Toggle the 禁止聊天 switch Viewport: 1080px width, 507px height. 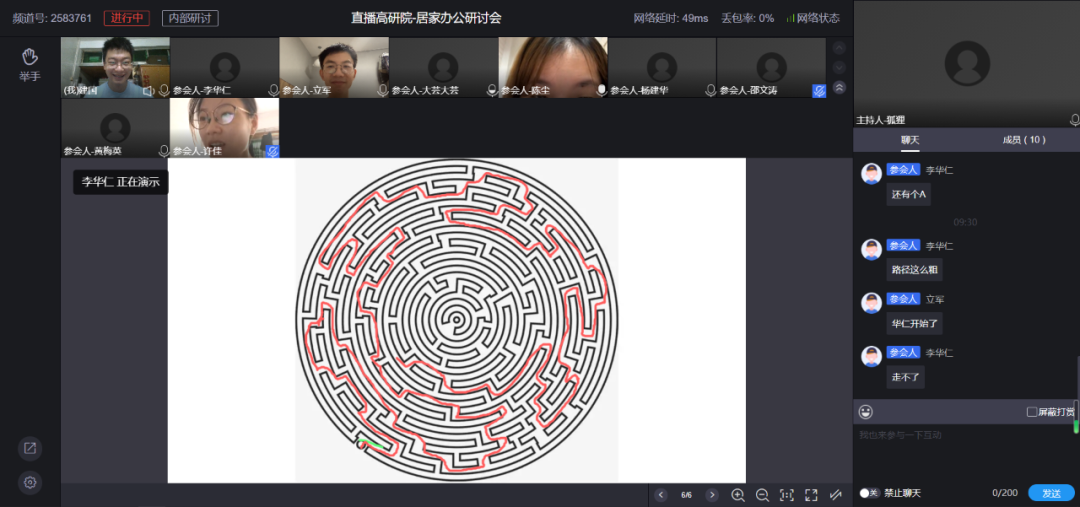868,493
